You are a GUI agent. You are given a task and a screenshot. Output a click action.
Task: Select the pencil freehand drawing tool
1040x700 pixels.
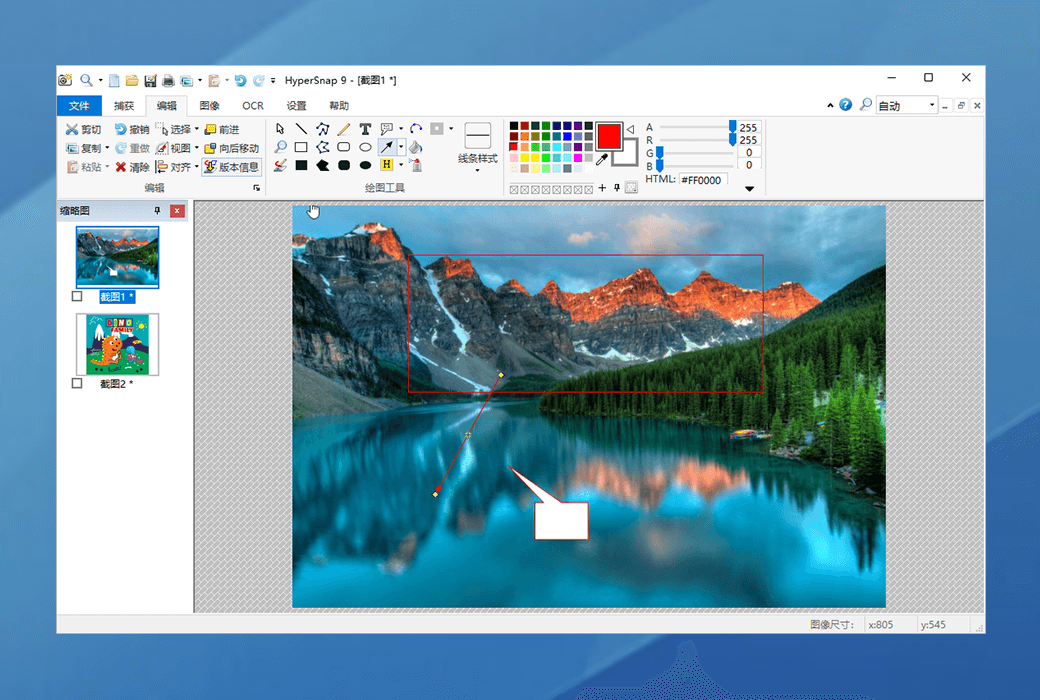(344, 129)
